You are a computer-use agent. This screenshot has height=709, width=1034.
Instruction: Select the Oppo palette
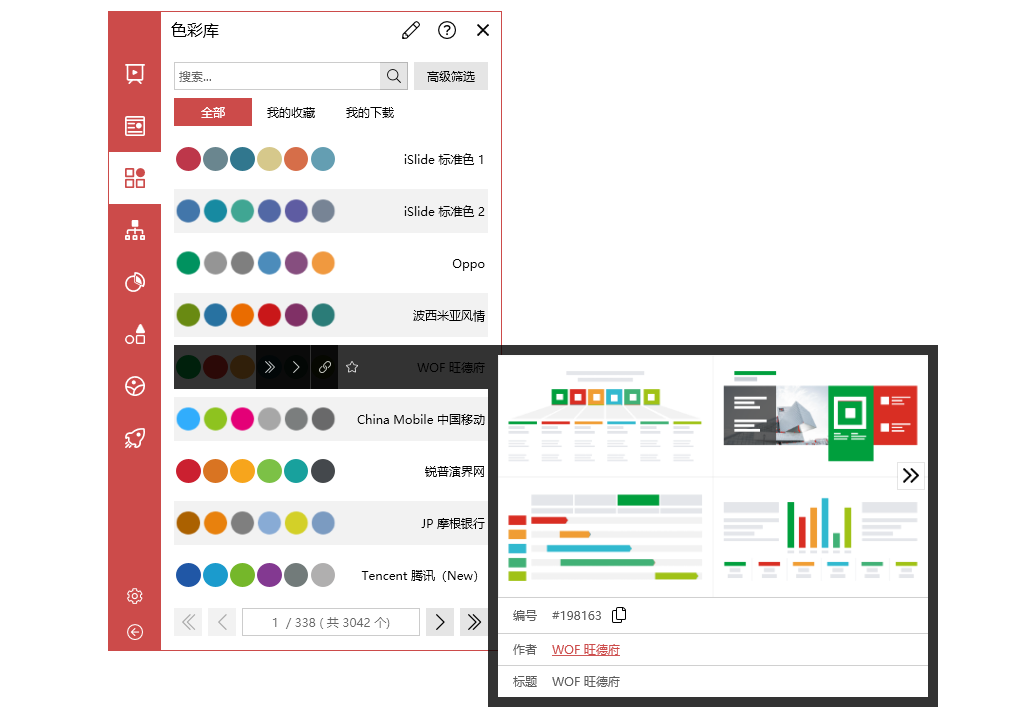(330, 263)
